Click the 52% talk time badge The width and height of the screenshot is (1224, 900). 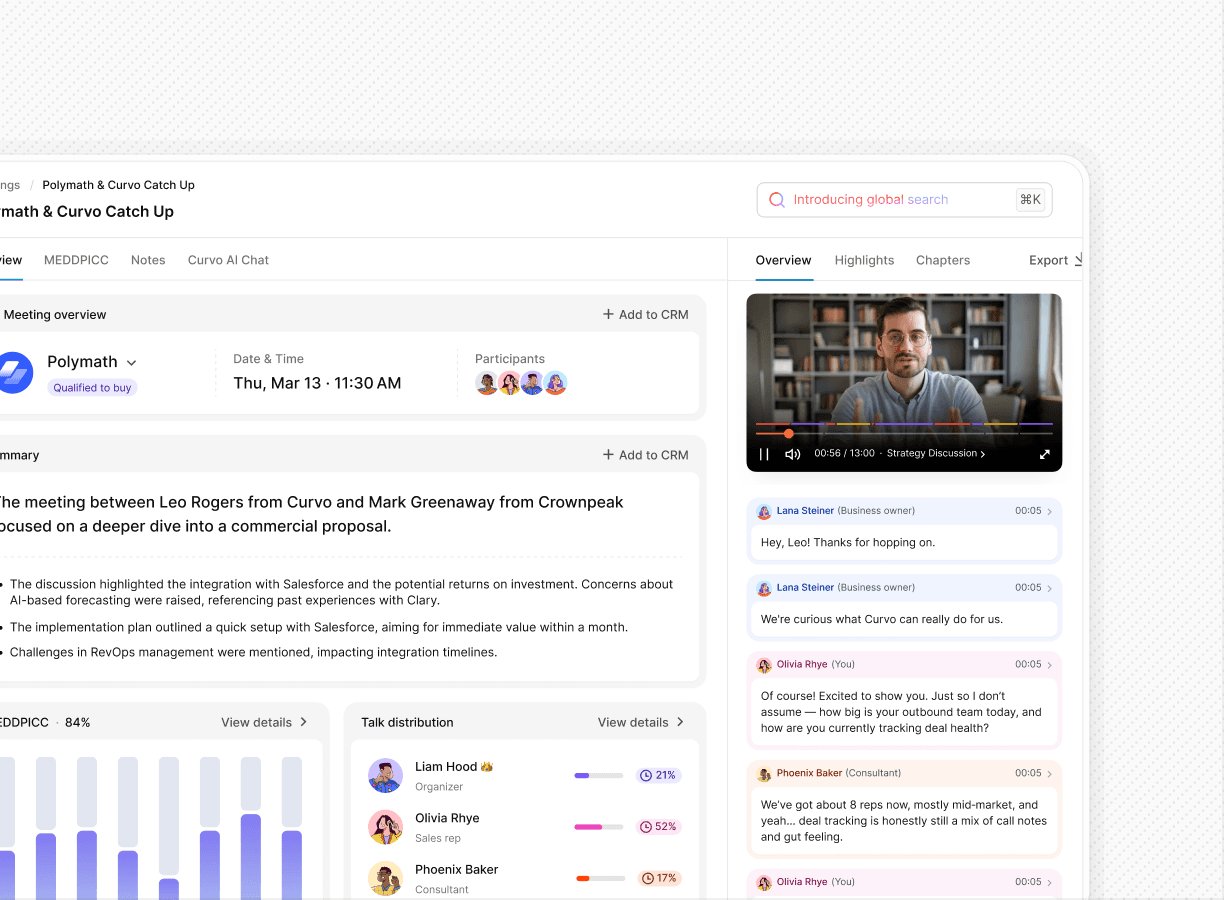pos(659,827)
